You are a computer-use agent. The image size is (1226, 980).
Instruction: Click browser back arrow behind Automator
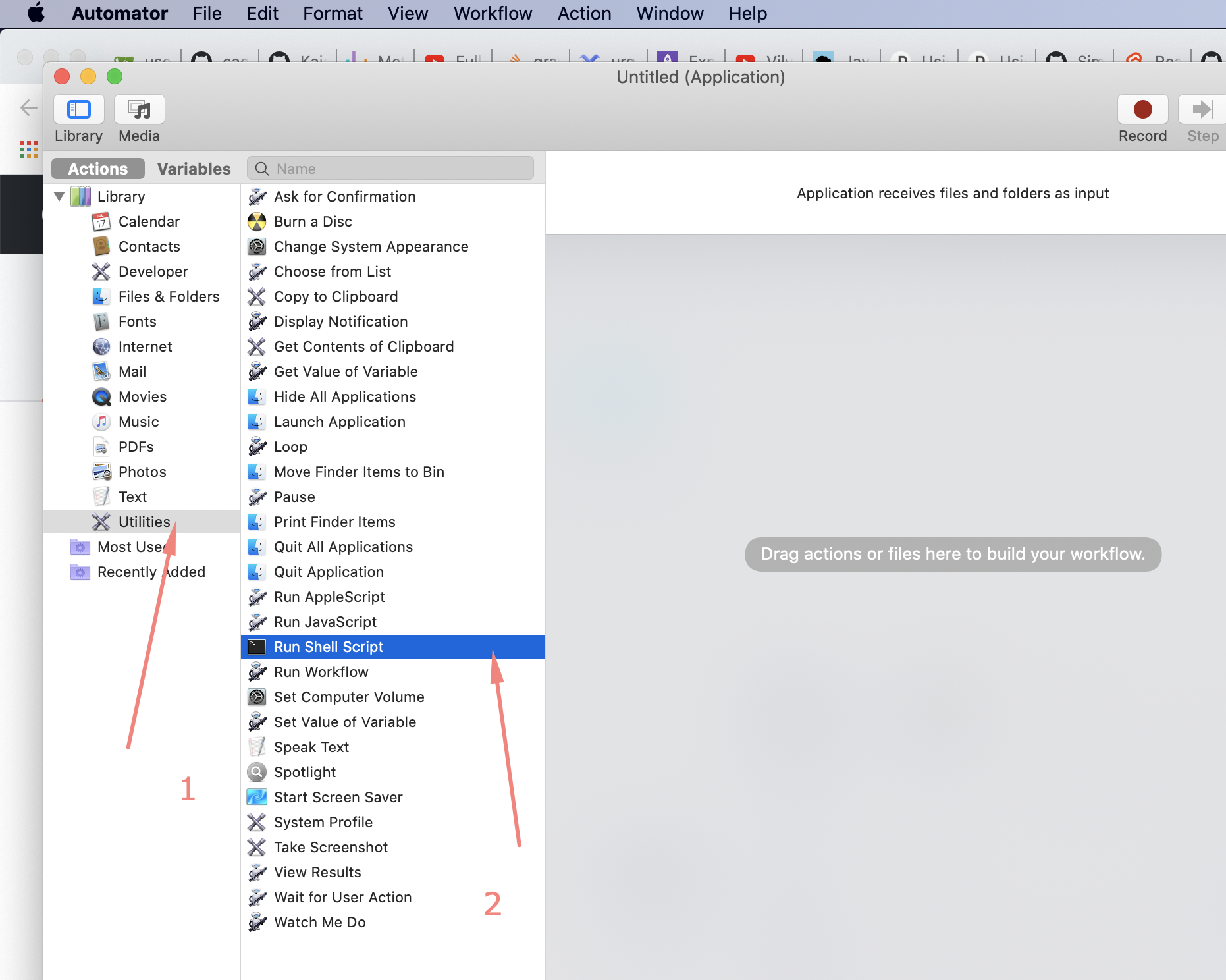[28, 107]
